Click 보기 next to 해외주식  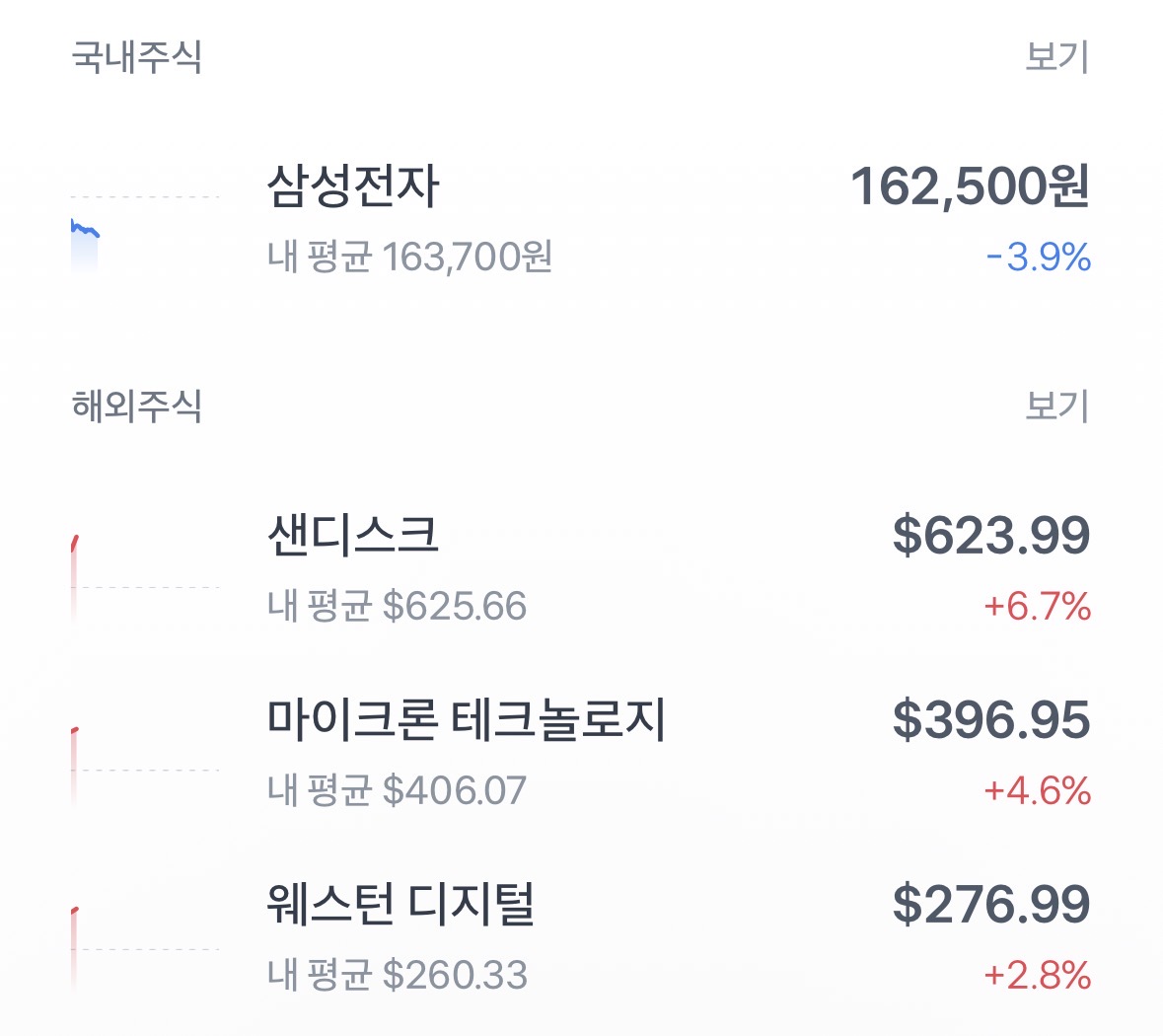click(1056, 407)
